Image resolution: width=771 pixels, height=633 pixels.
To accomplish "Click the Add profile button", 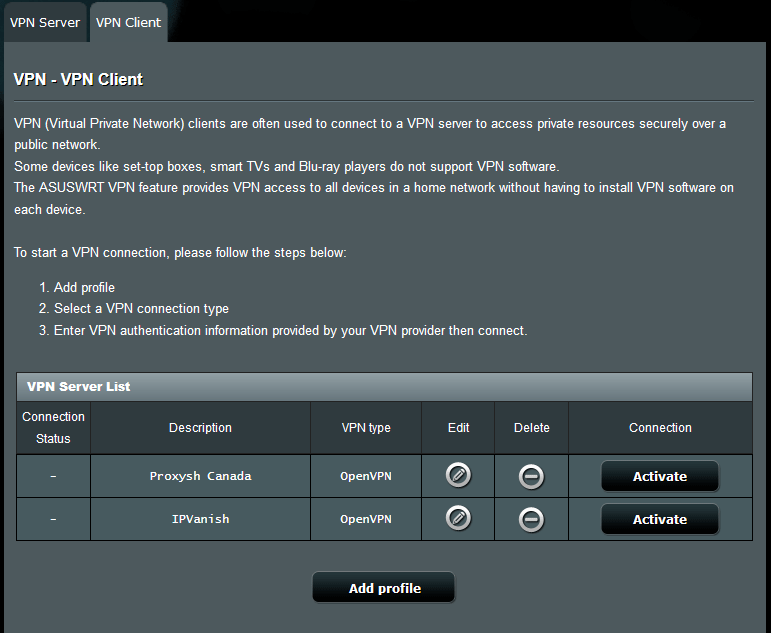I will point(384,587).
